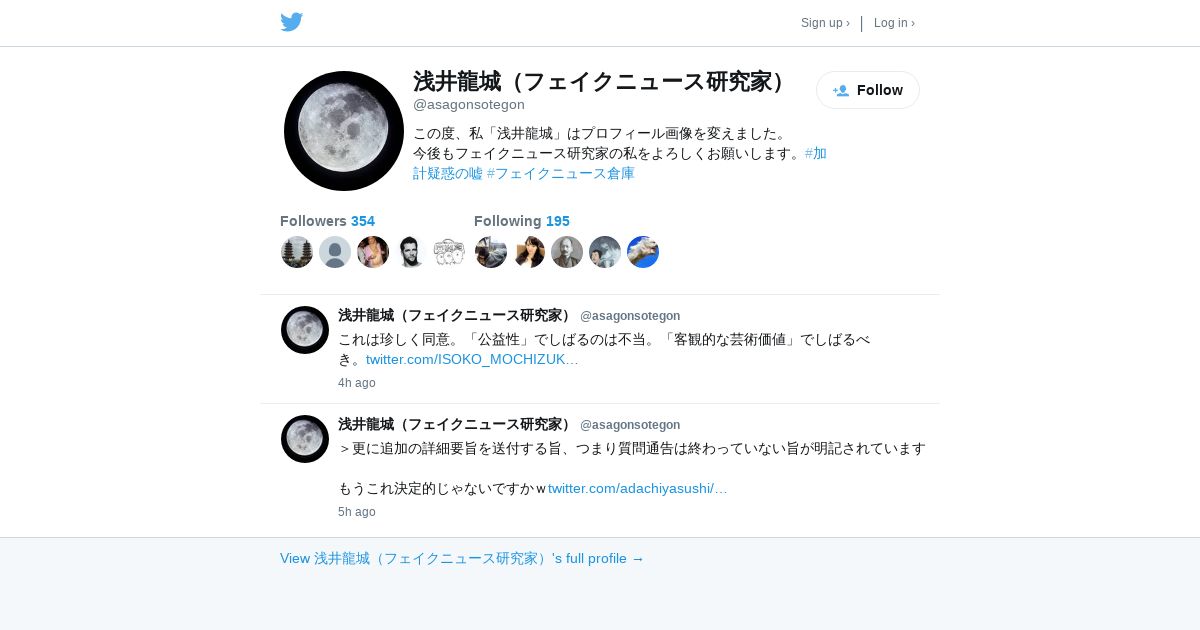Open the third follower avatar
Viewport: 1200px width, 630px height.
373,252
